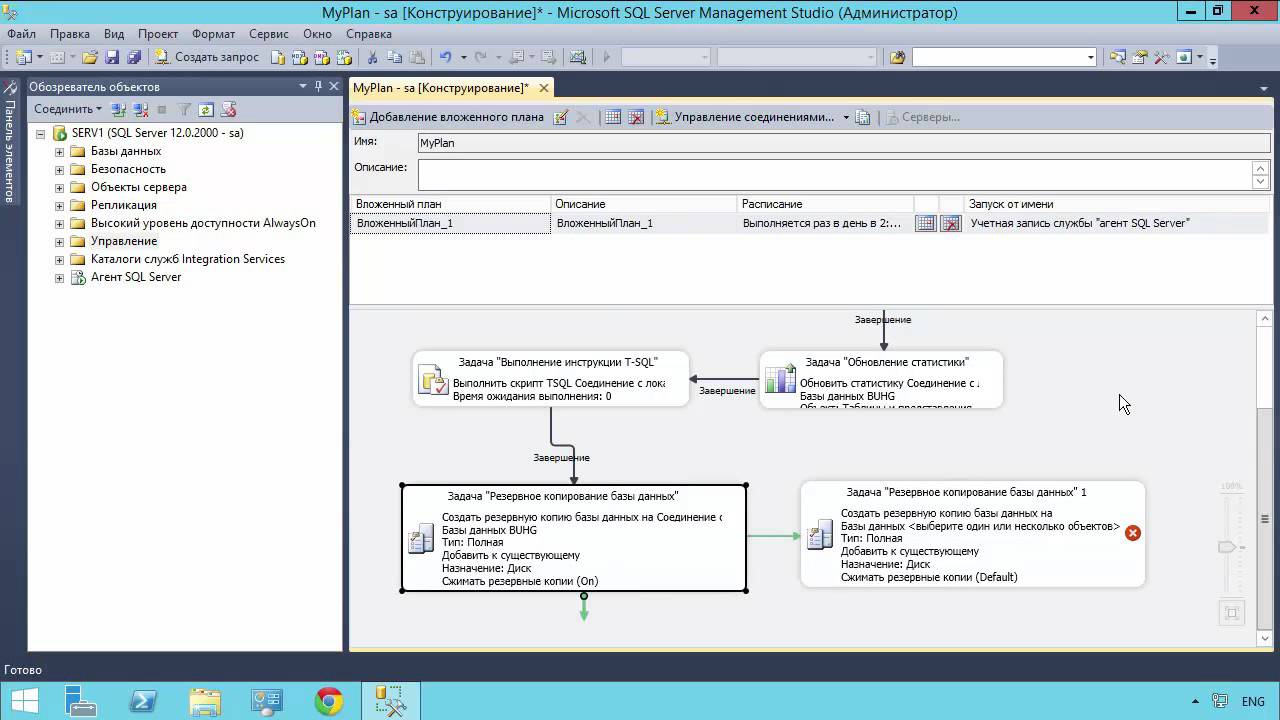
Task: Click the Save All toolbar icon
Action: point(133,57)
